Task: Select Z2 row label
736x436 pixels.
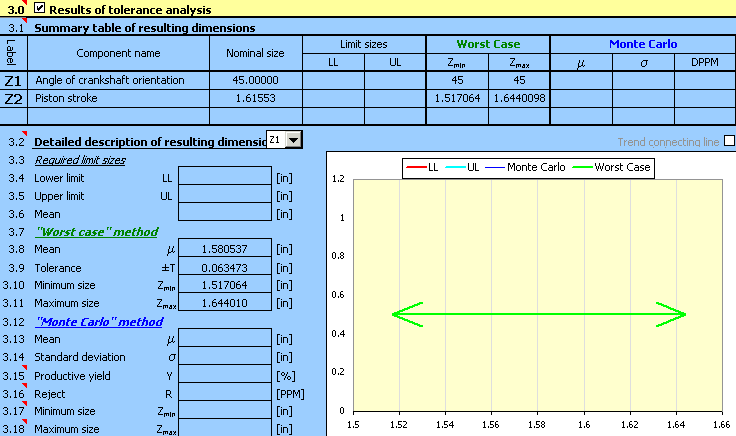Action: (x=13, y=99)
